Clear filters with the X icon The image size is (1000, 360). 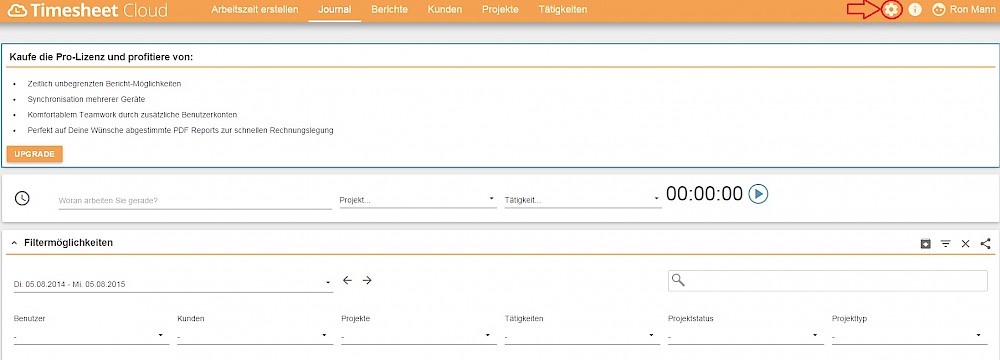click(x=966, y=244)
